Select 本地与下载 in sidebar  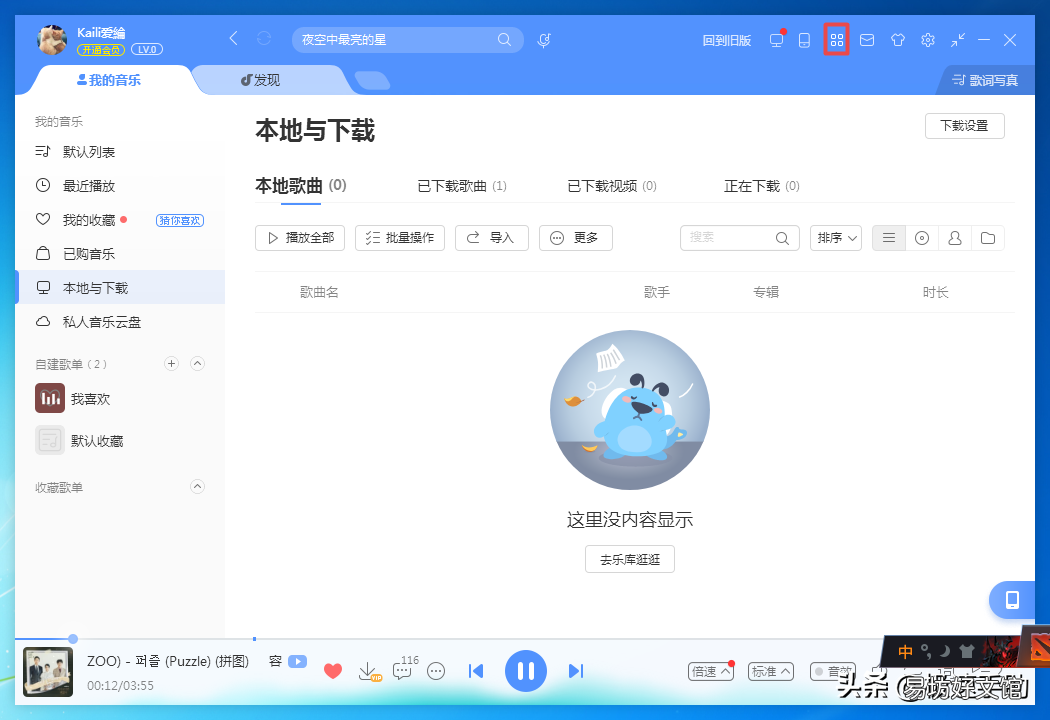(120, 287)
